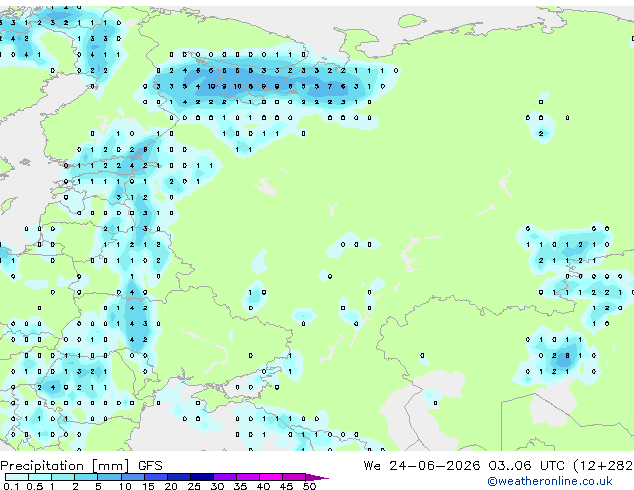
Task: Click the "We 24-06-2026 03..06 UTC" forecast time
Action: [464, 466]
